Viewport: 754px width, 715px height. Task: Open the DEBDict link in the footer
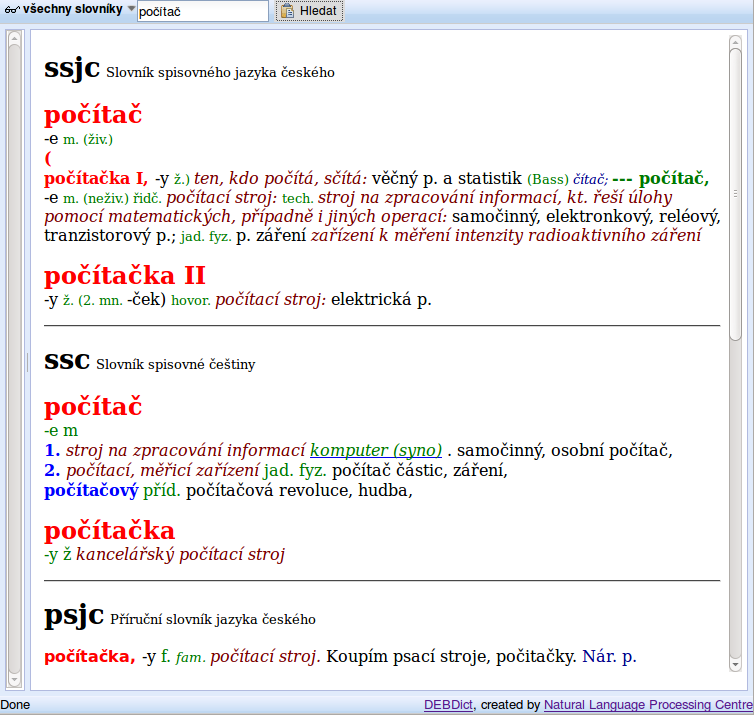(x=448, y=704)
